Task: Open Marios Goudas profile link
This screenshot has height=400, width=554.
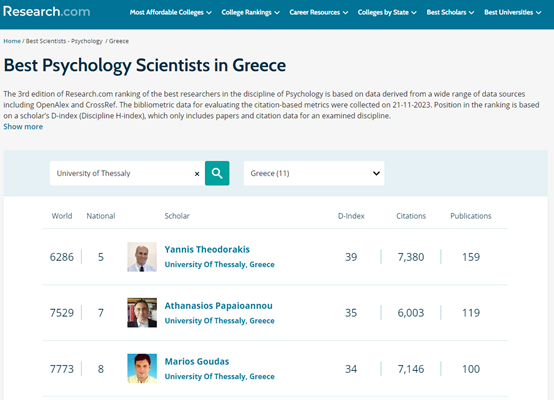Action: click(x=197, y=361)
